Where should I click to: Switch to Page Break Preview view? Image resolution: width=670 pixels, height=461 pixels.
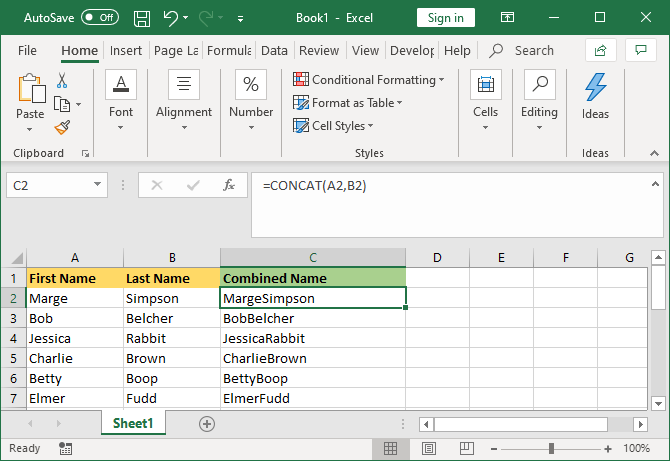pos(466,449)
